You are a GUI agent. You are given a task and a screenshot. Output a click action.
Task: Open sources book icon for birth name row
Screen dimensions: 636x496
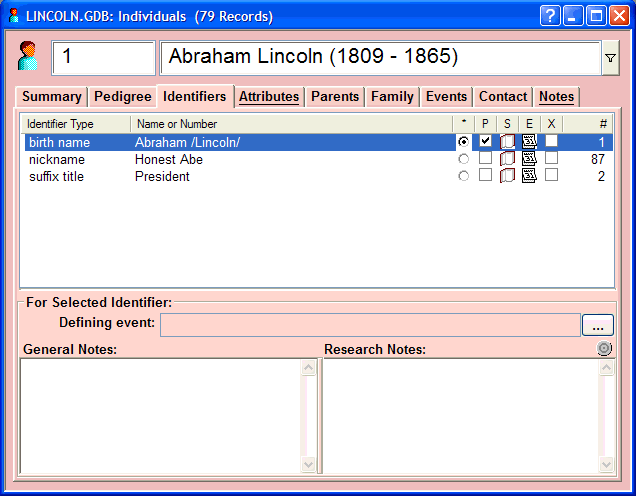pyautogui.click(x=507, y=142)
